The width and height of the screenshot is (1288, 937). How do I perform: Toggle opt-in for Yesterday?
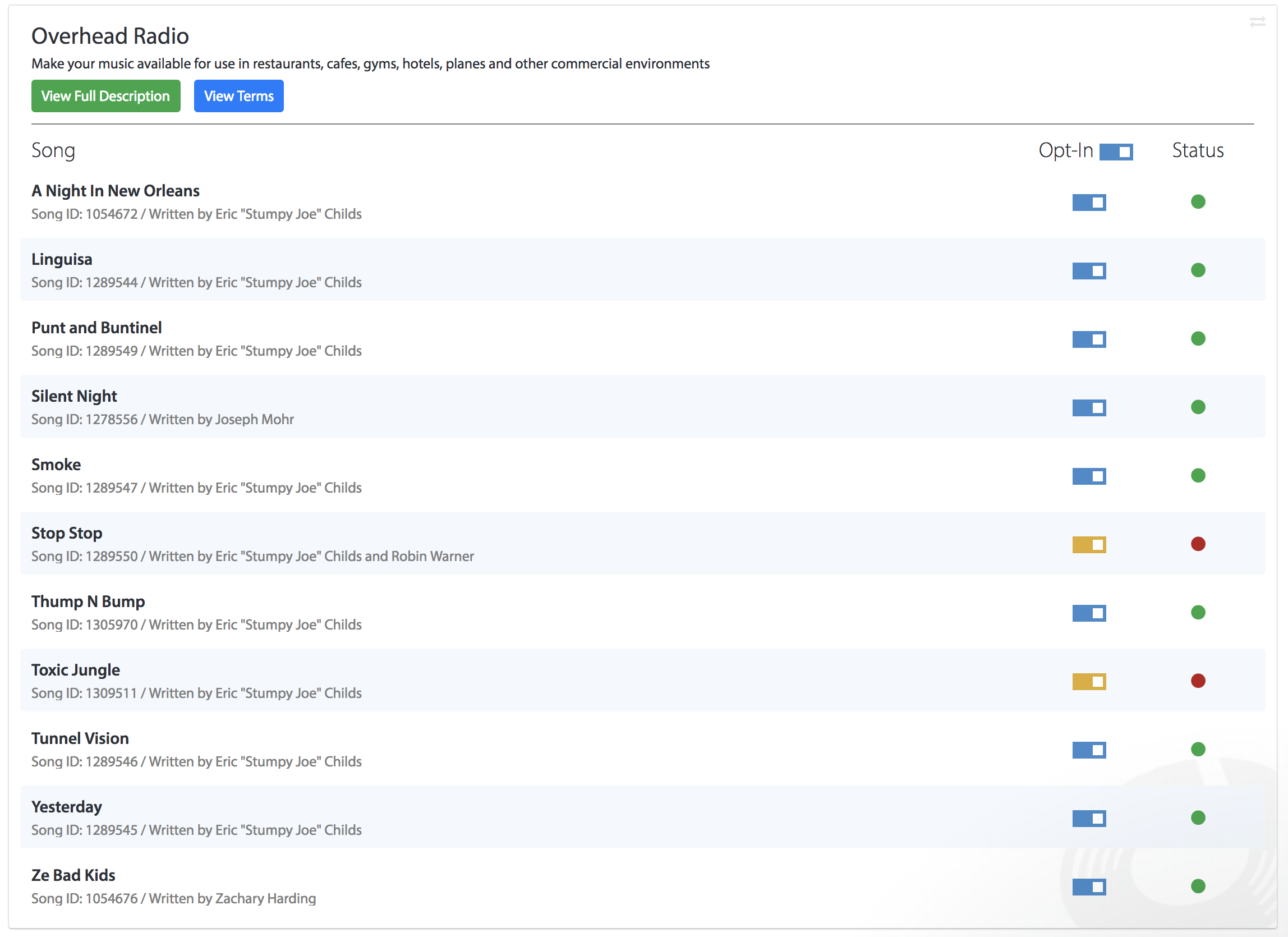(1089, 818)
